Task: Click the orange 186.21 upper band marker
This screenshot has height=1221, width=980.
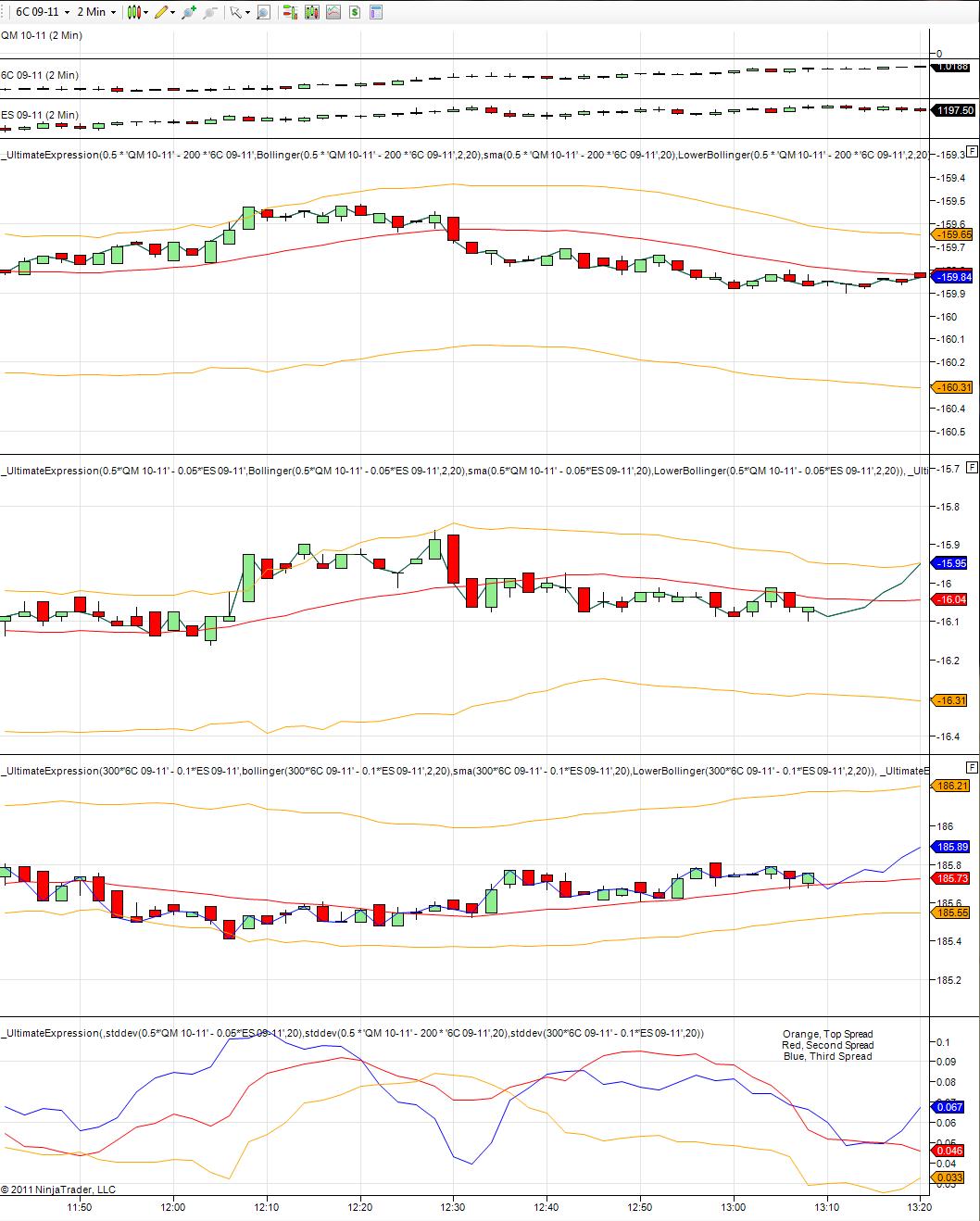Action: (951, 786)
